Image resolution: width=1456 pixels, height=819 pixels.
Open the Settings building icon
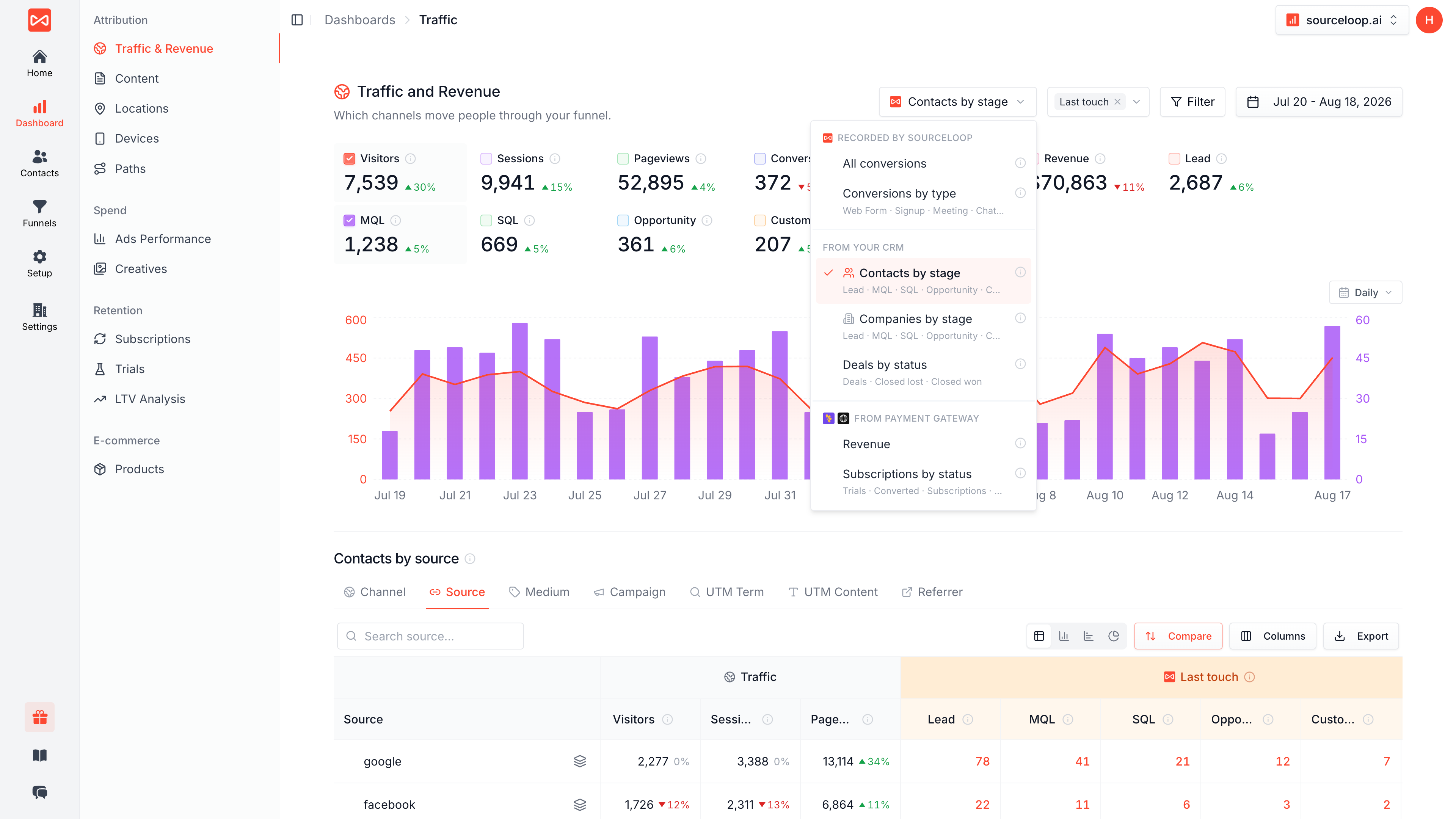click(x=39, y=317)
